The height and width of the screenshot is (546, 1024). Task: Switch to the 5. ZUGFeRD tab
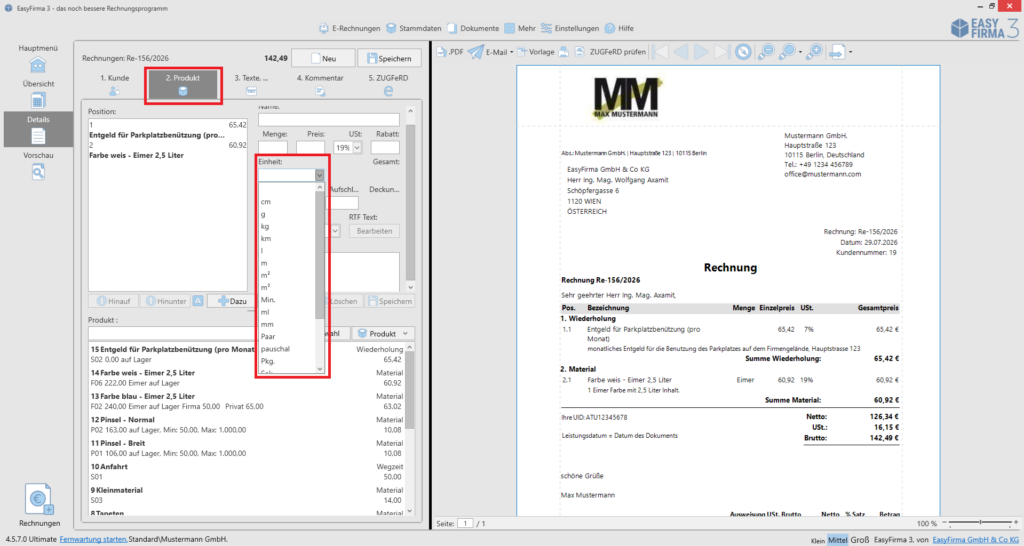pyautogui.click(x=388, y=84)
